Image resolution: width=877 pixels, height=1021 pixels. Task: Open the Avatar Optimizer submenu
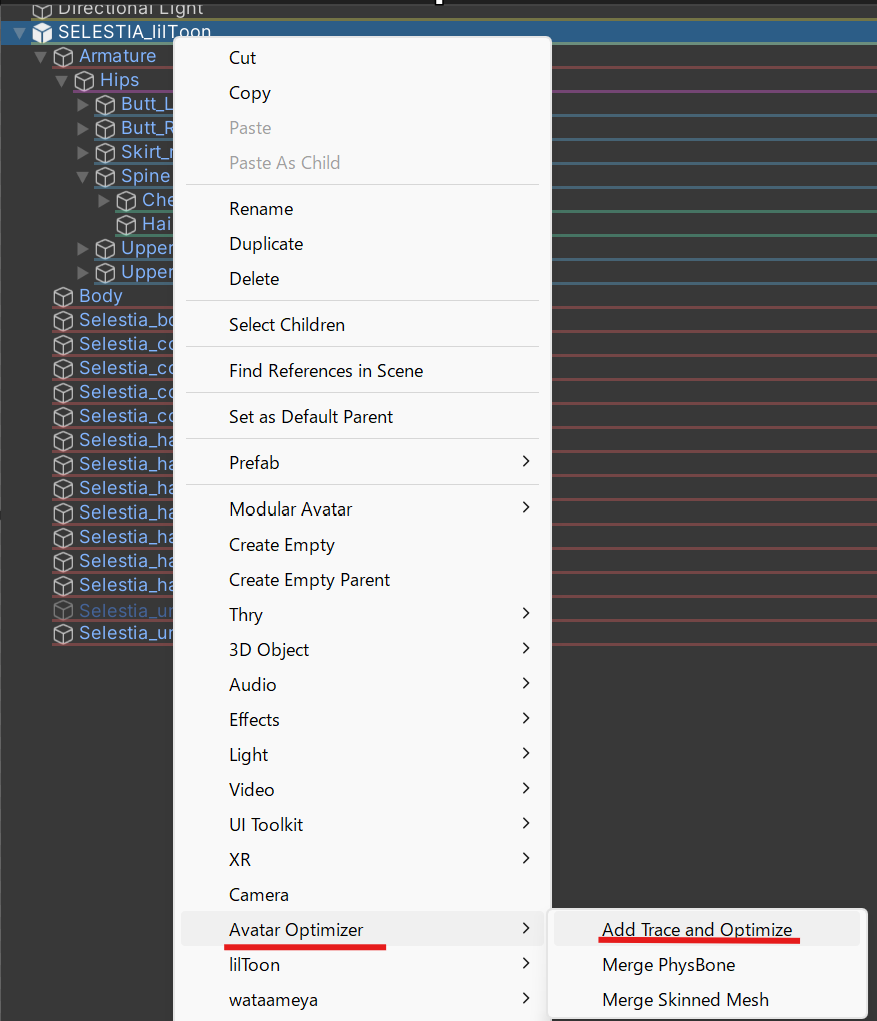point(363,929)
